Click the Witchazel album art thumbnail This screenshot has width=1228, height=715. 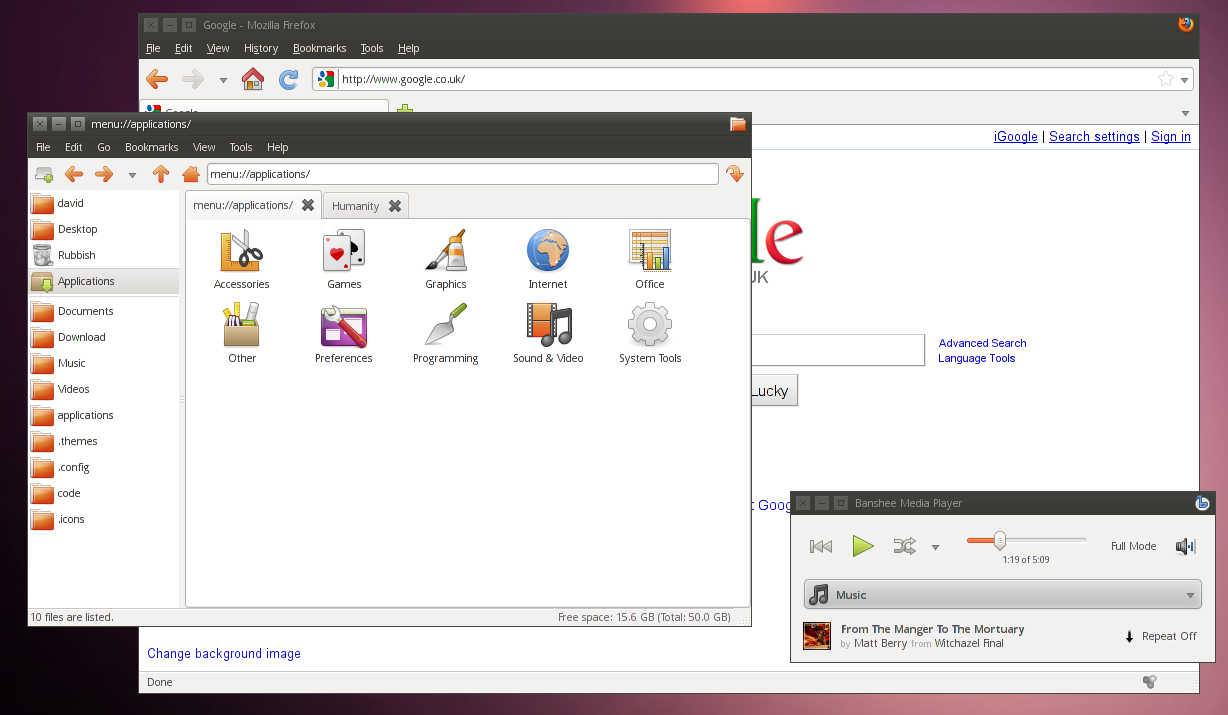[817, 636]
